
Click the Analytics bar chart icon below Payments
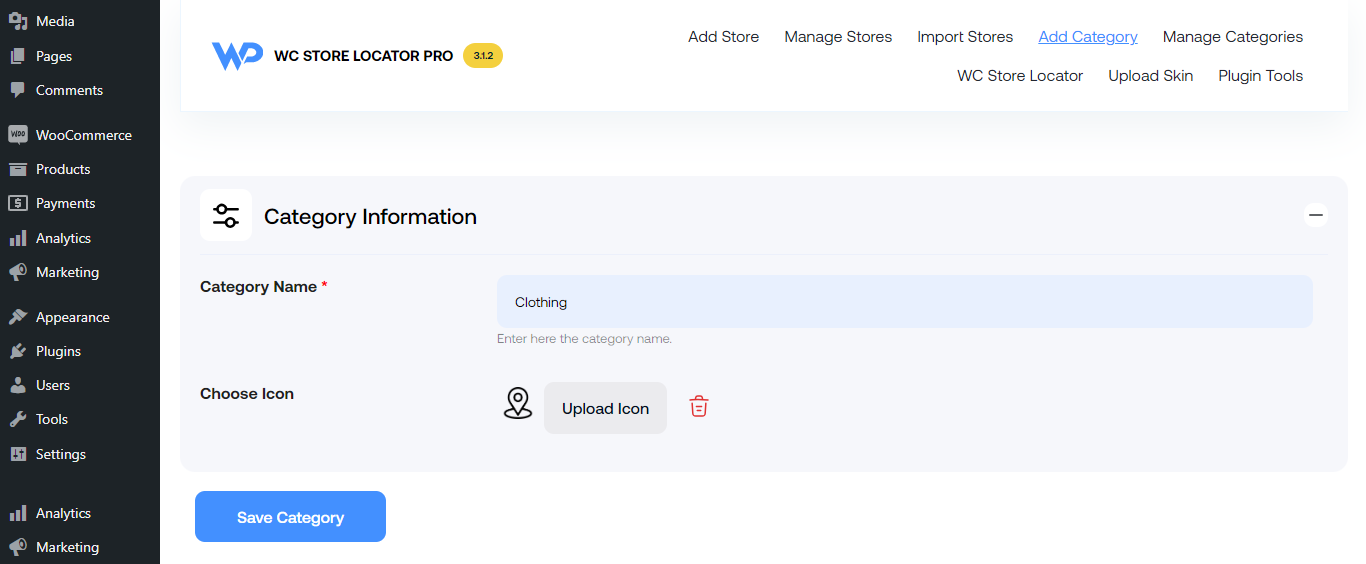coord(18,238)
